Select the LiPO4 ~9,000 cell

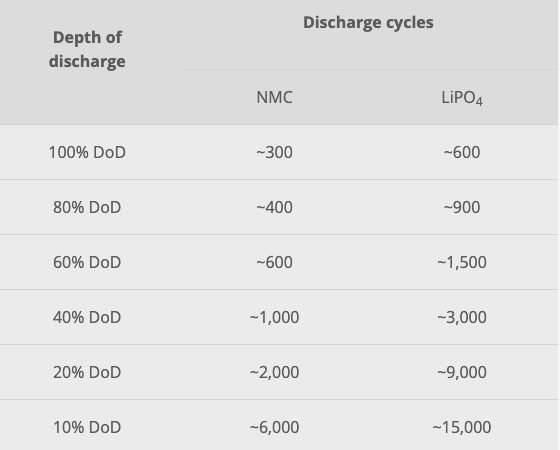(462, 372)
